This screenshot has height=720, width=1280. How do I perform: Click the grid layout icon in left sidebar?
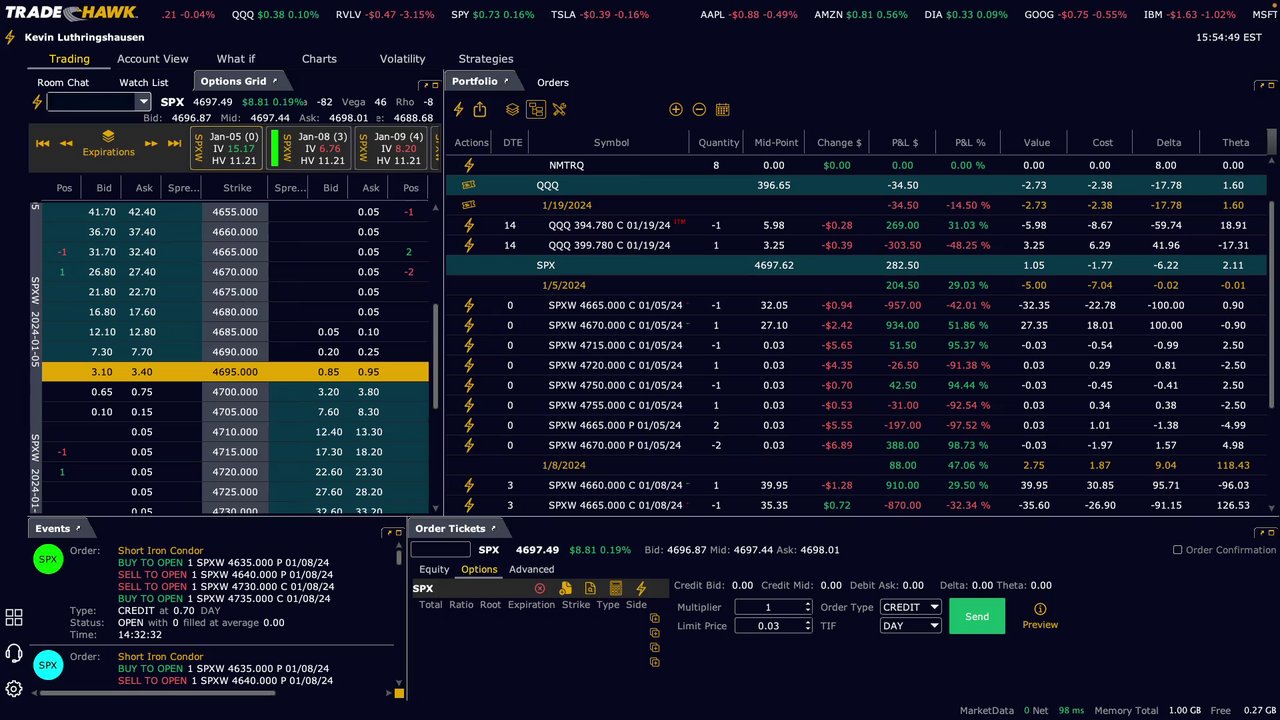pos(14,618)
